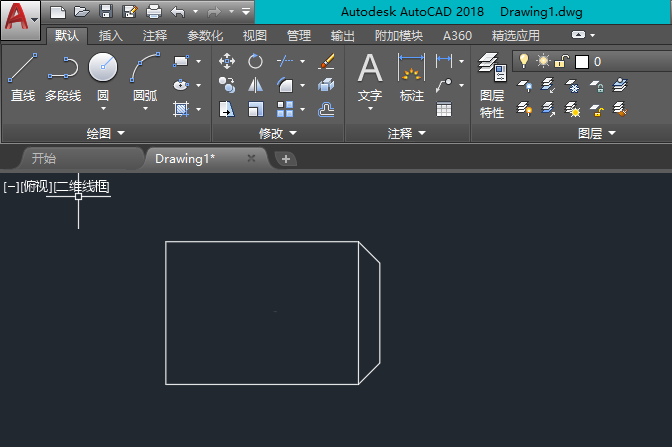The width and height of the screenshot is (672, 447).
Task: Toggle the lock padlock for layer 0
Action: (x=562, y=61)
